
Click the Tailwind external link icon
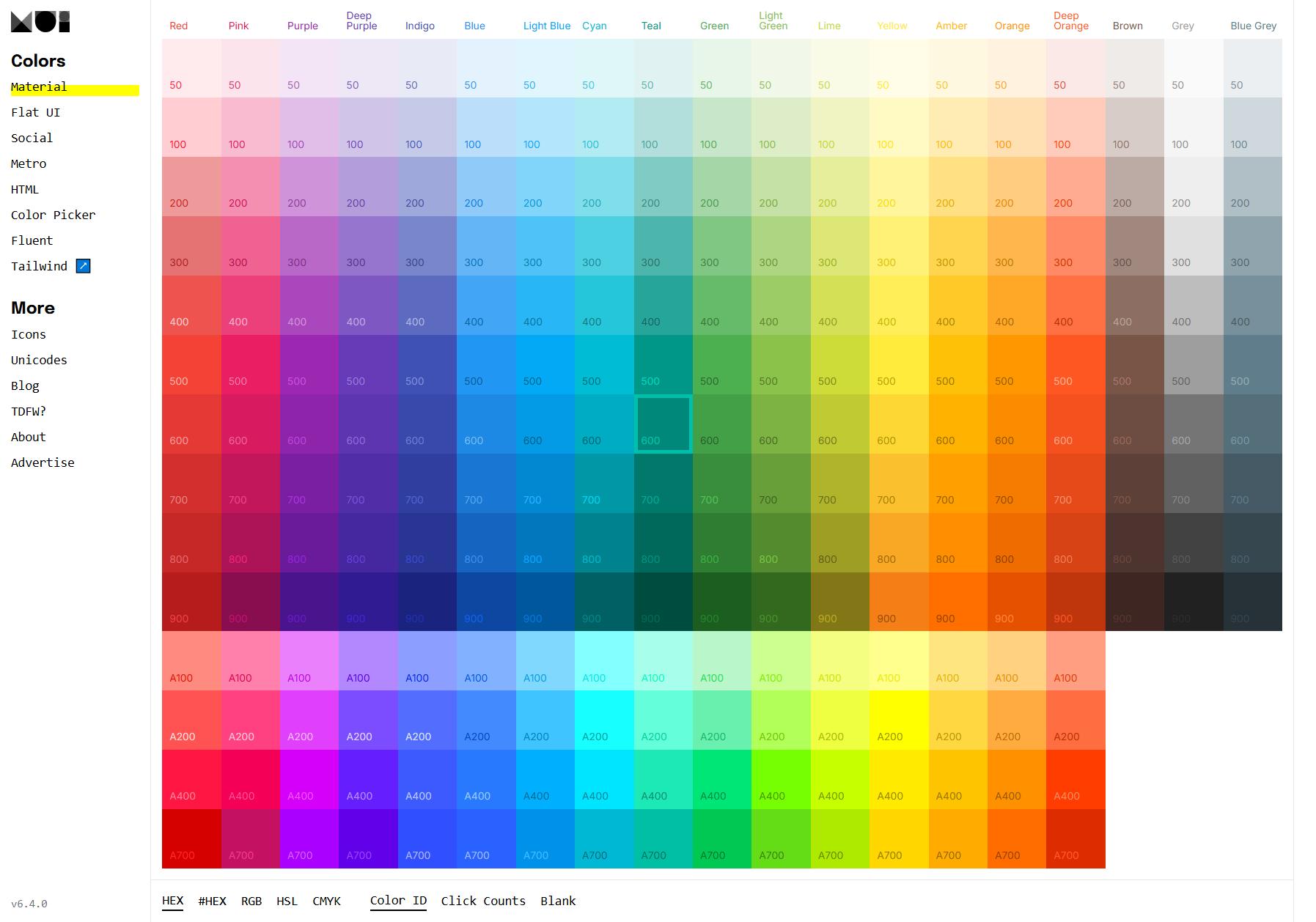84,266
